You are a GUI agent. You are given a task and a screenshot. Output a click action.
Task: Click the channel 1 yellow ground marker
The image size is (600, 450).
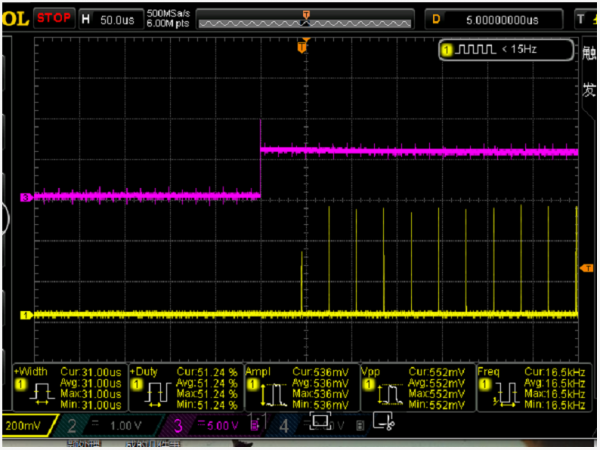[27, 316]
